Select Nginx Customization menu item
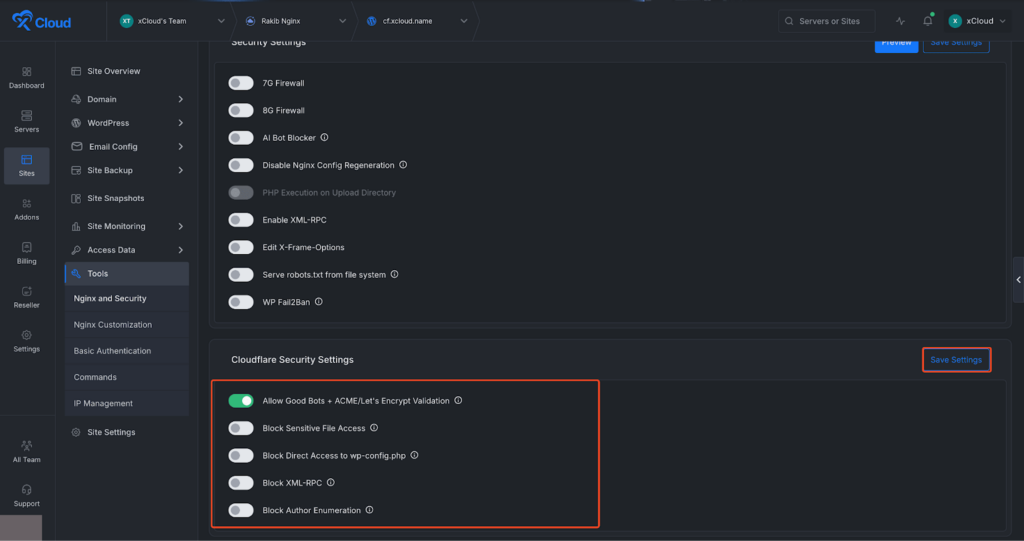Image resolution: width=1024 pixels, height=541 pixels. pyautogui.click(x=113, y=325)
